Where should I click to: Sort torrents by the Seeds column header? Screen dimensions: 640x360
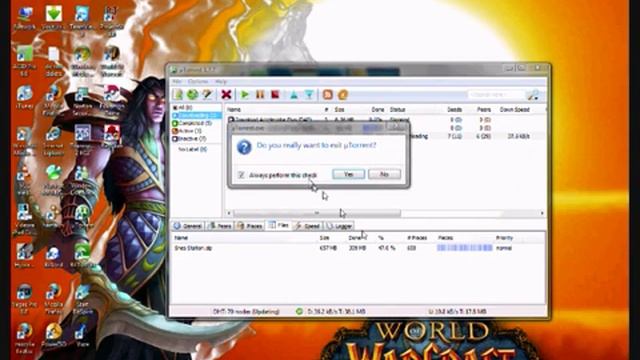pyautogui.click(x=454, y=110)
